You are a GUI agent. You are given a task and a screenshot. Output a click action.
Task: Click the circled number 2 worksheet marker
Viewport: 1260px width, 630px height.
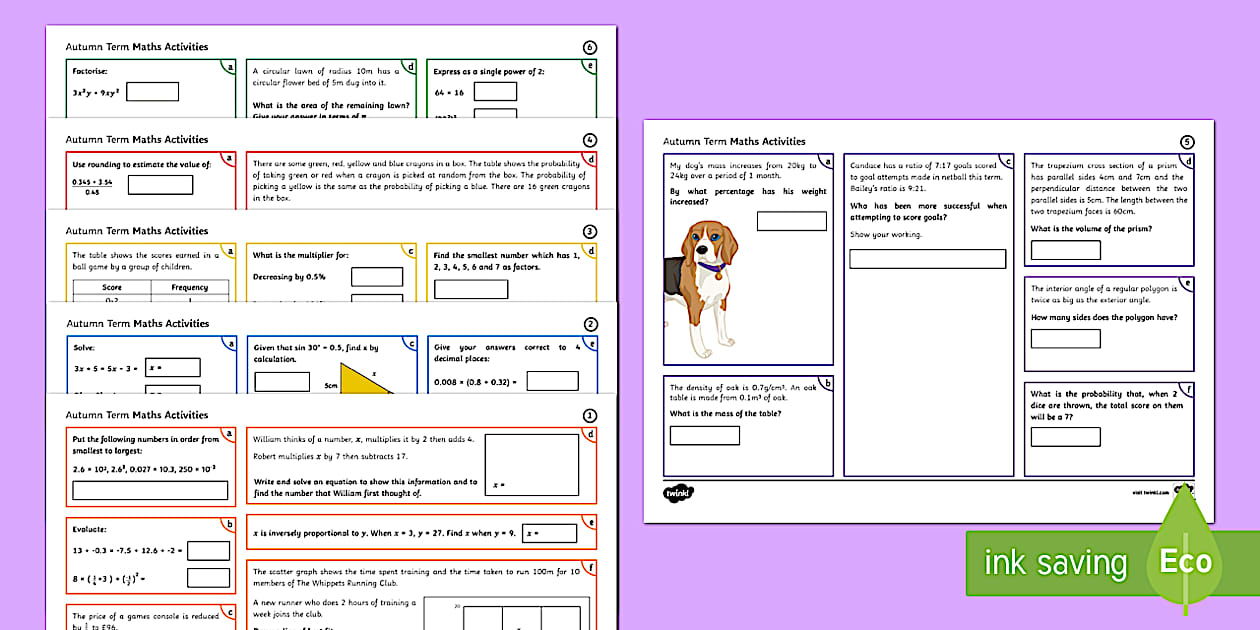(589, 324)
